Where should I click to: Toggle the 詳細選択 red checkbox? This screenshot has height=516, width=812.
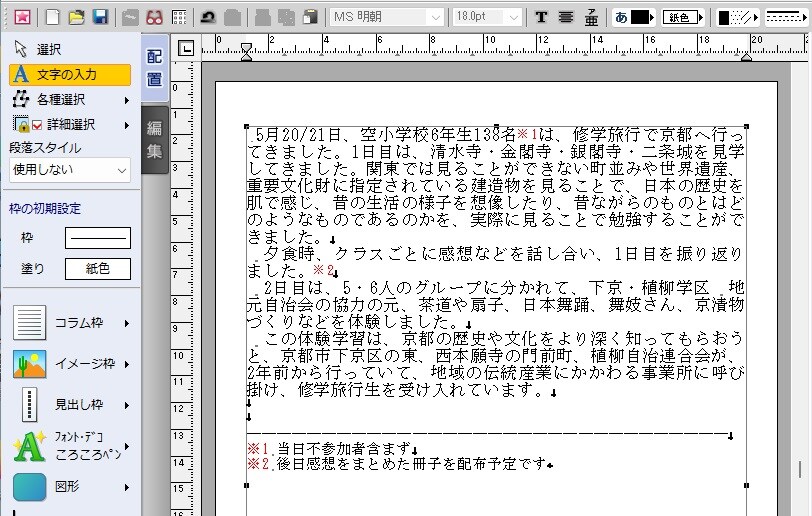click(x=37, y=125)
